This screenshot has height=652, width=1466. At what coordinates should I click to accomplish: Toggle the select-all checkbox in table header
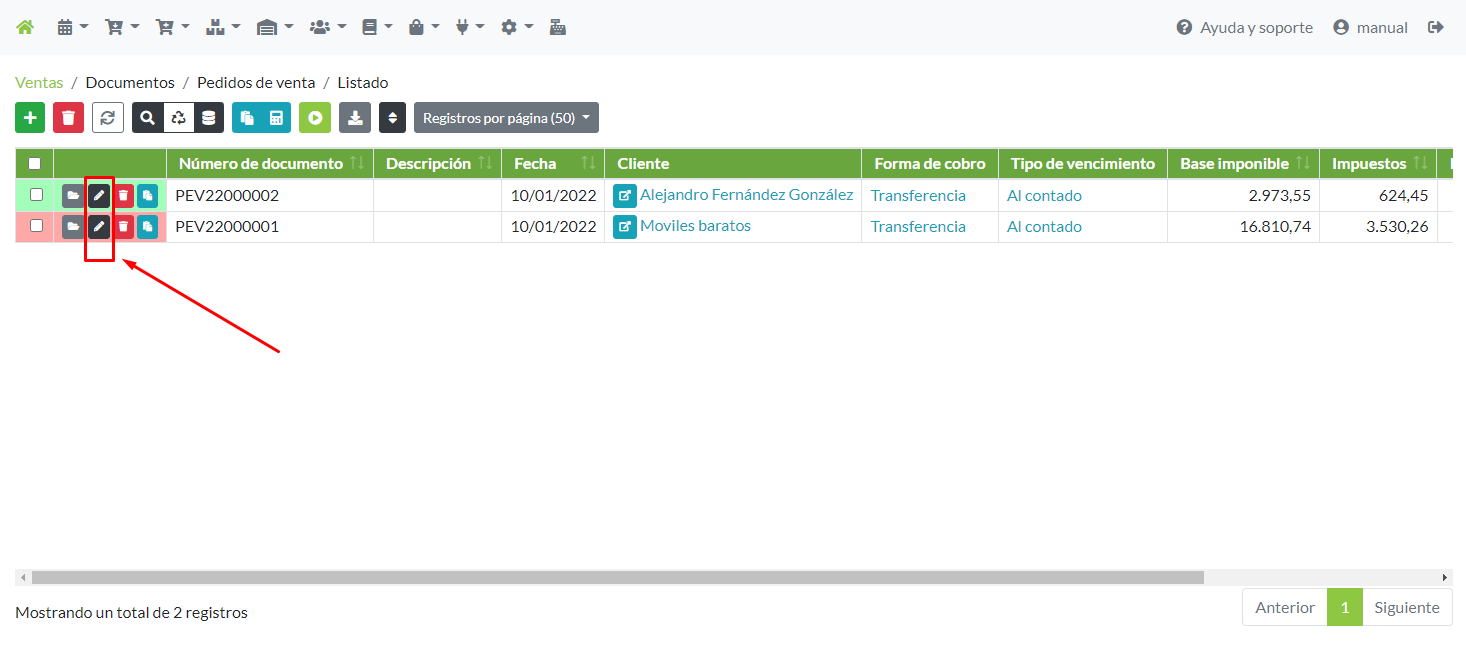(x=35, y=164)
